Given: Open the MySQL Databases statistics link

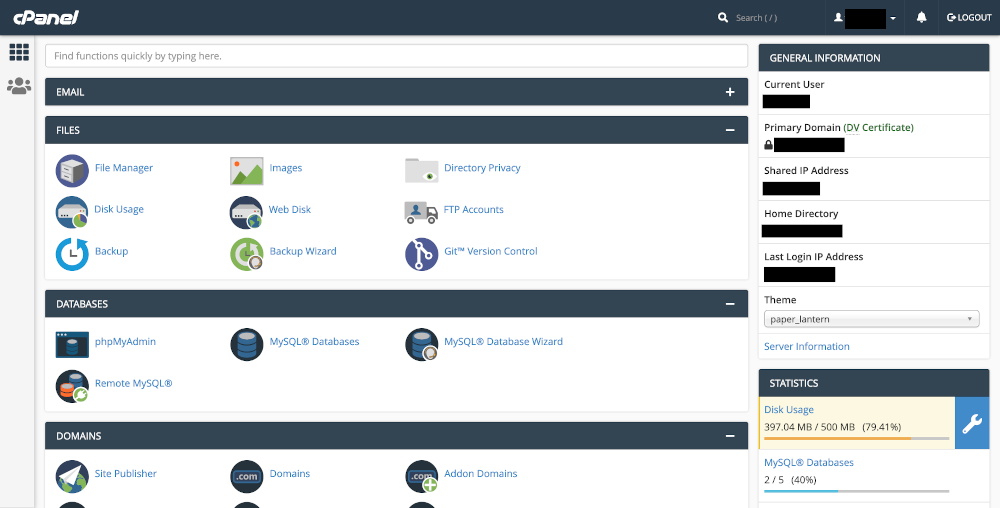Looking at the screenshot, I should [x=809, y=463].
